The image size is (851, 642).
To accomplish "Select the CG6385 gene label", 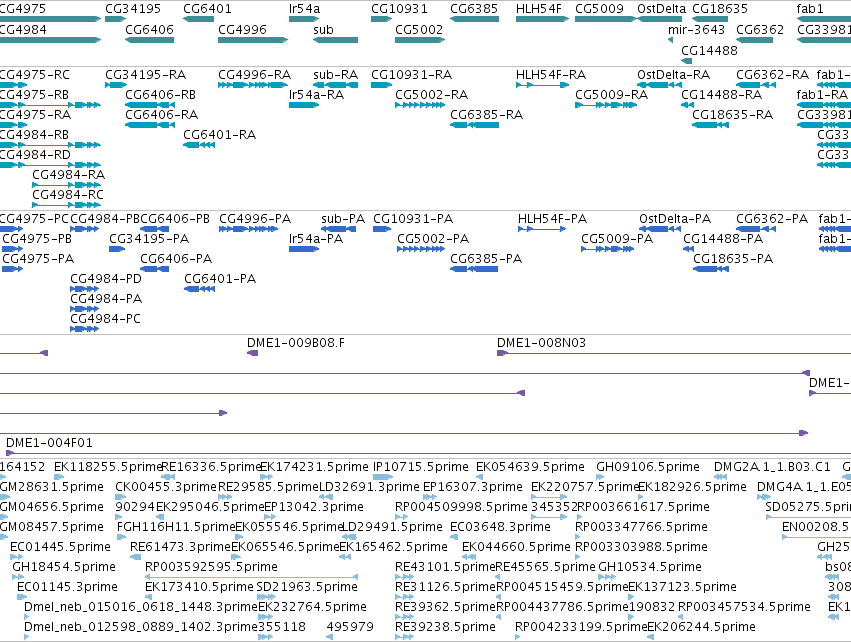I will click(x=474, y=9).
